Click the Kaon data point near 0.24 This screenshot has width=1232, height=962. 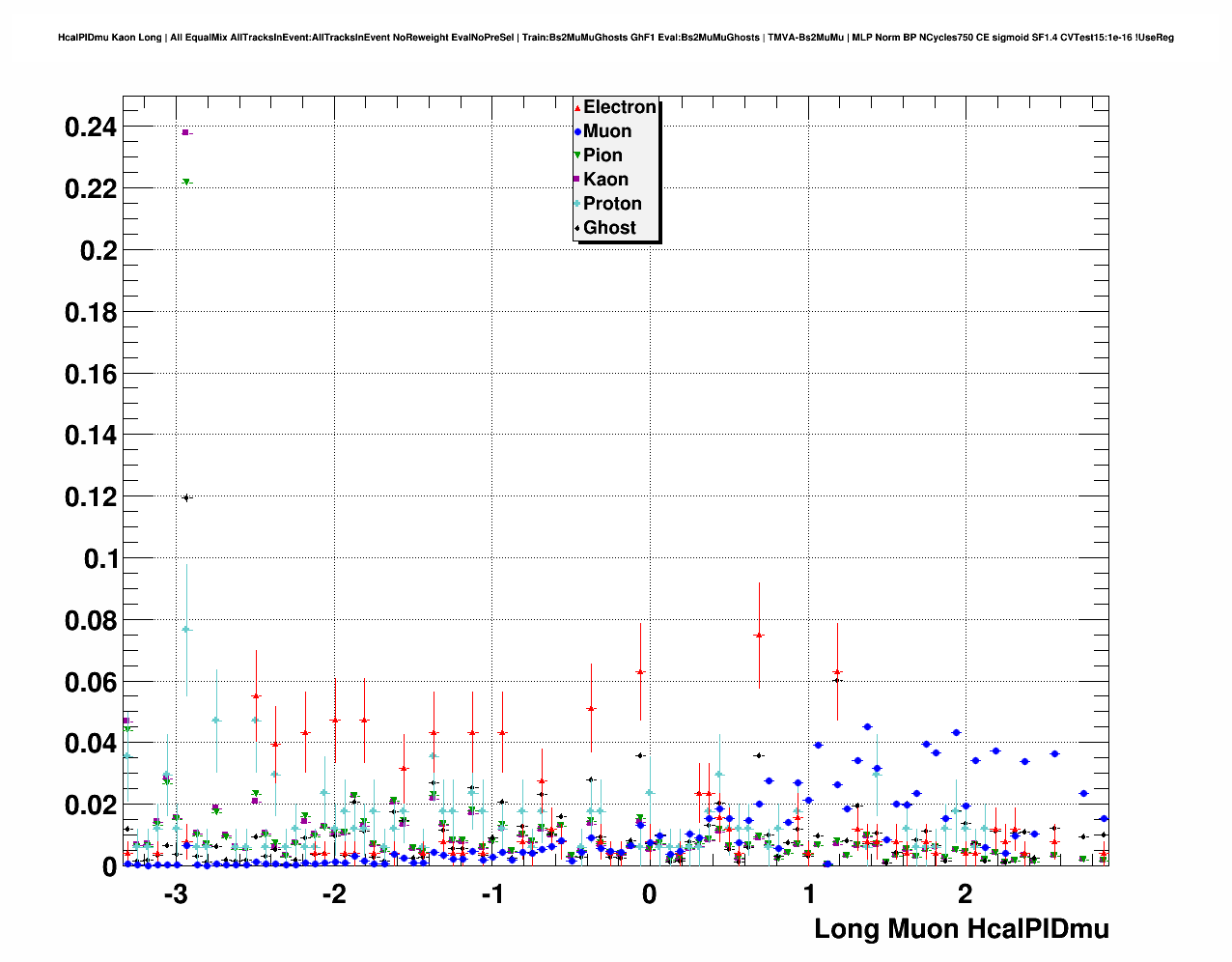[x=185, y=132]
